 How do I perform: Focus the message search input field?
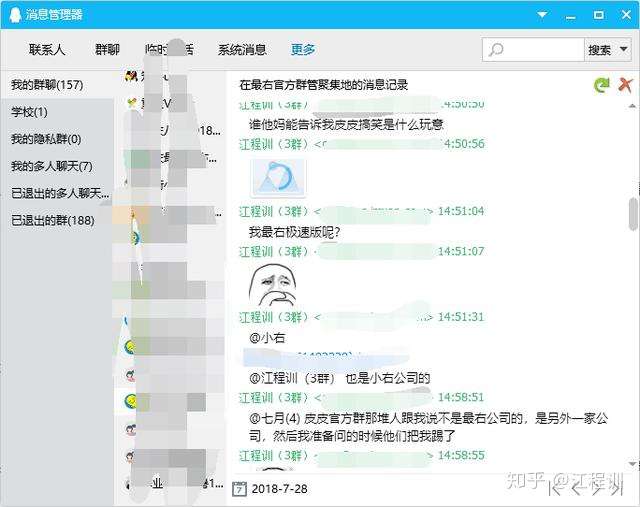(x=533, y=49)
